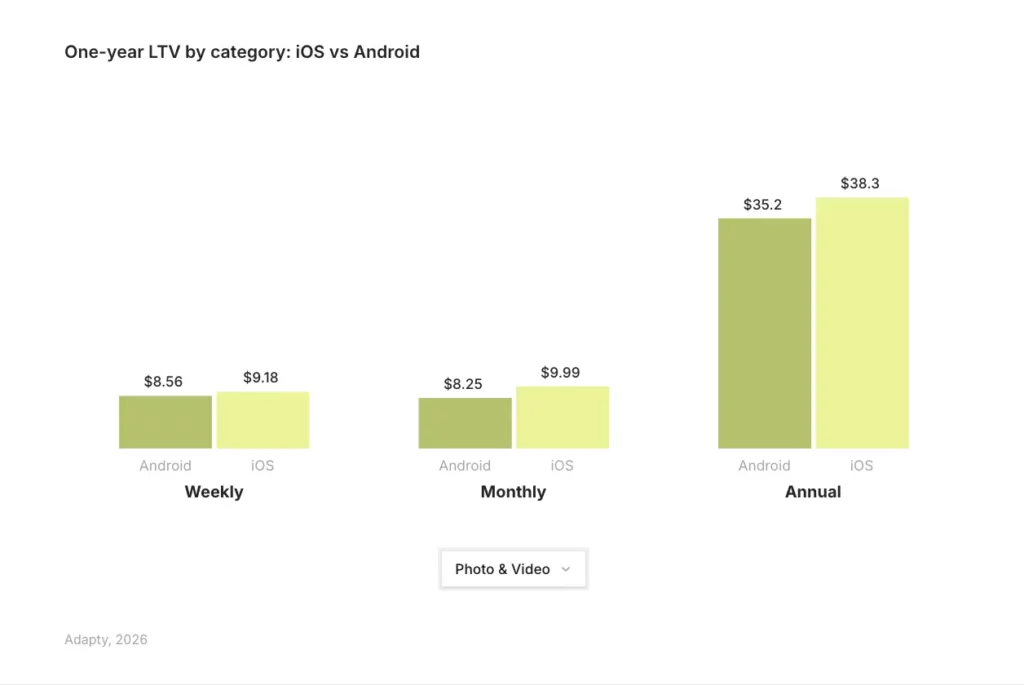Screen dimensions: 1024x685
Task: Open the Adapty, 2026 source link
Action: pos(105,639)
